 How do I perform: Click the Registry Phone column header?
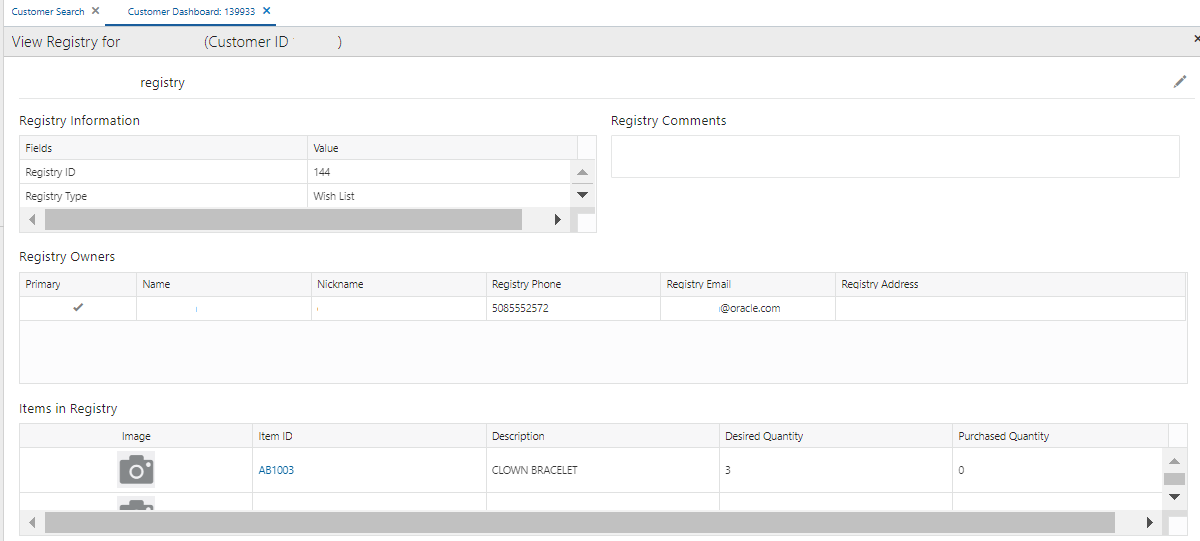click(x=573, y=284)
